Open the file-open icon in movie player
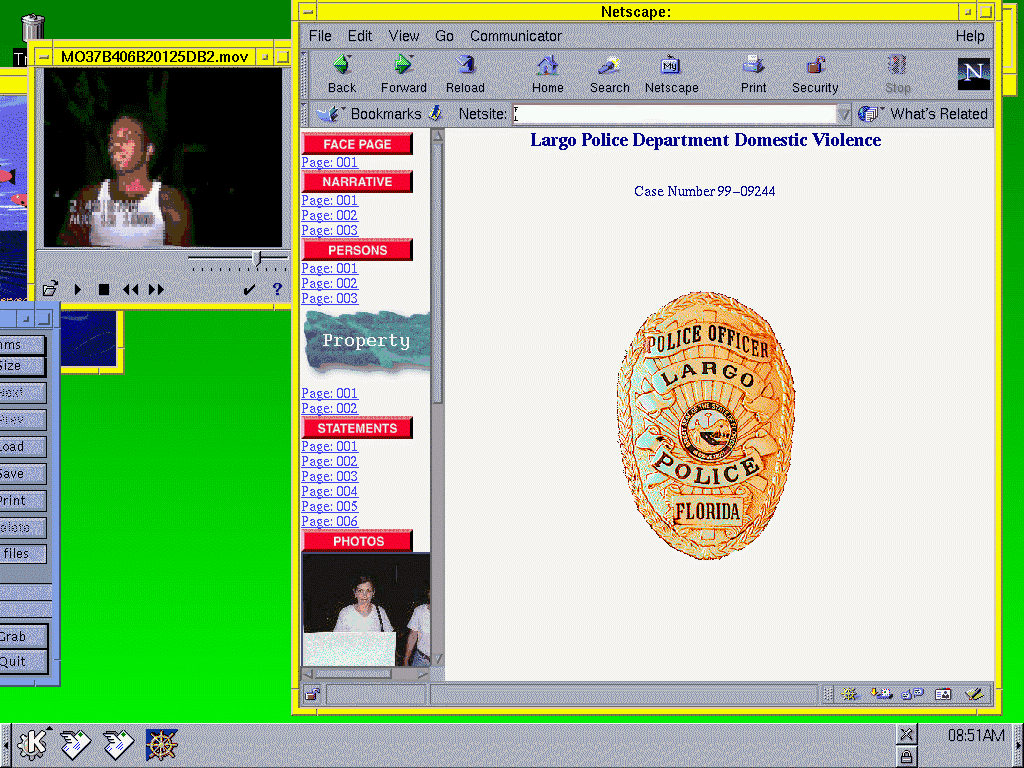1024x768 pixels. click(50, 290)
